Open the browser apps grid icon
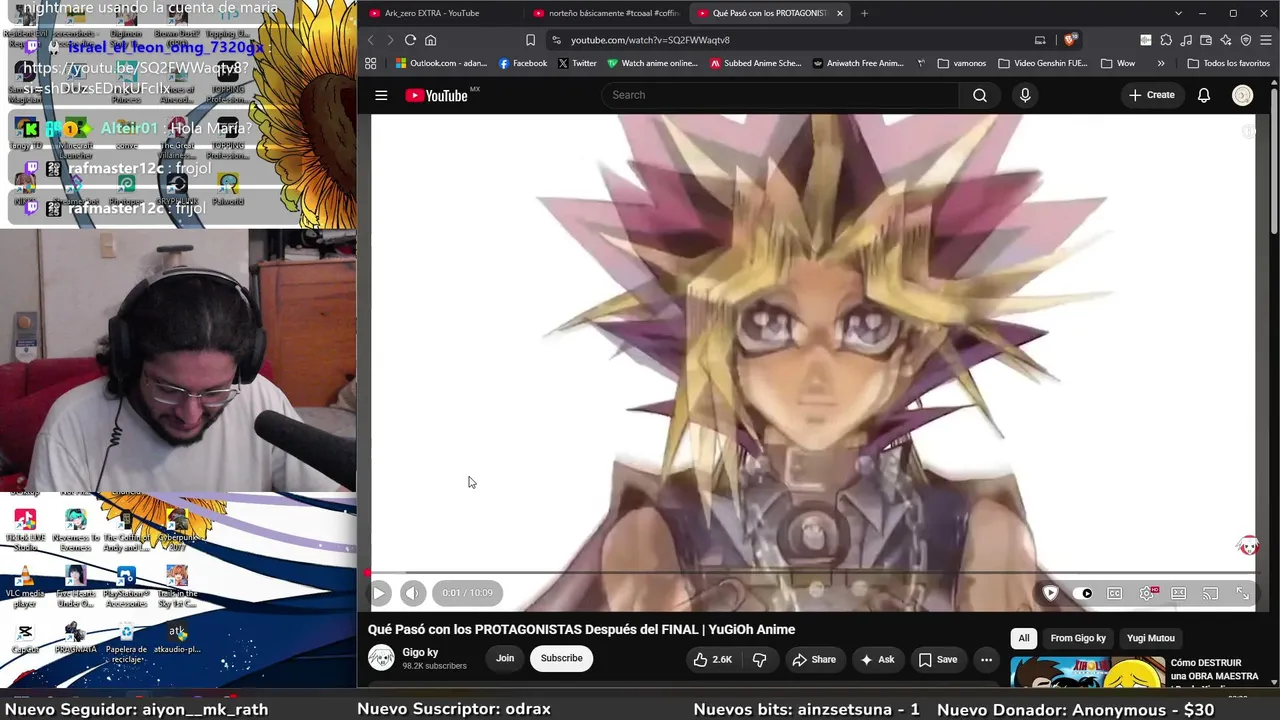The height and width of the screenshot is (720, 1280). pos(371,63)
